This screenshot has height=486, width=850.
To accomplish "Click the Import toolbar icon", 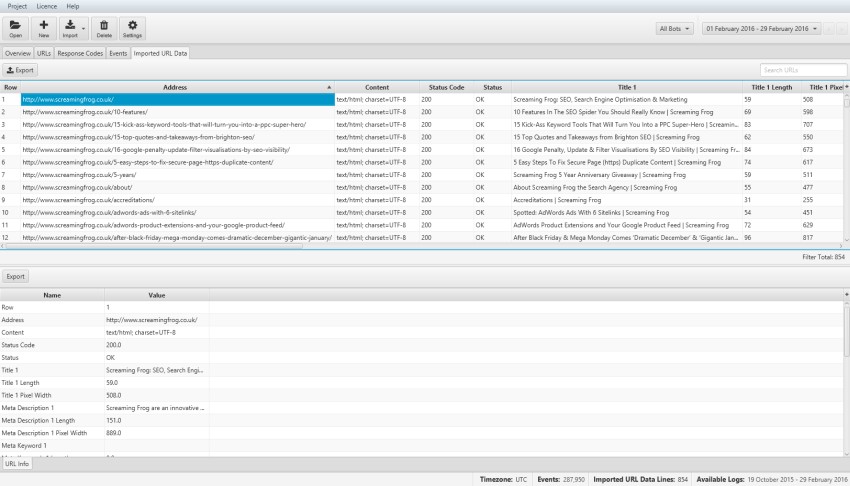I will (70, 29).
